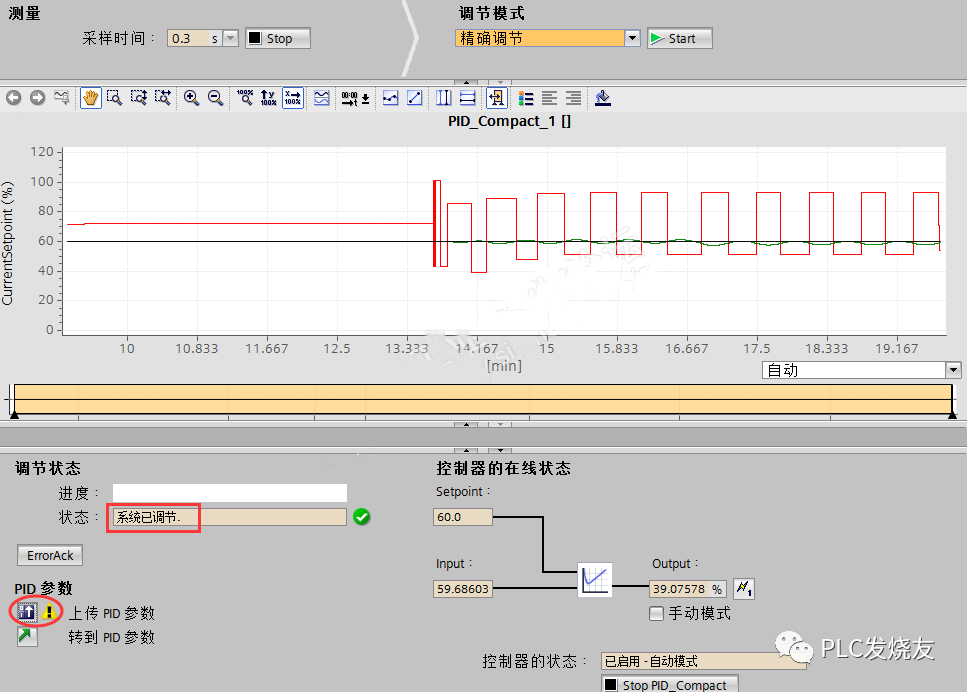Click the Output value field 39.07578
This screenshot has height=692, width=967.
(x=688, y=589)
